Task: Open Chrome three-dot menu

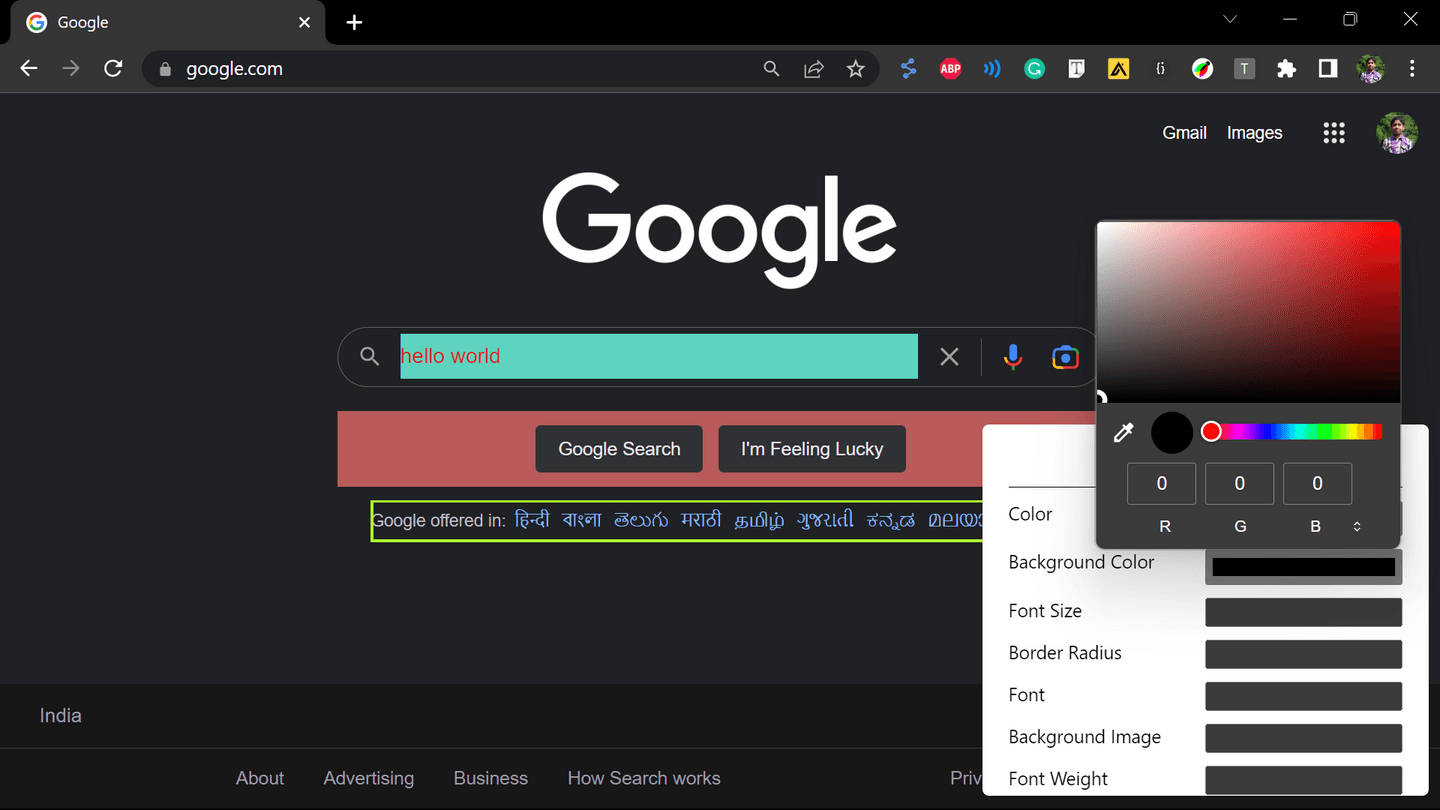Action: pos(1412,69)
